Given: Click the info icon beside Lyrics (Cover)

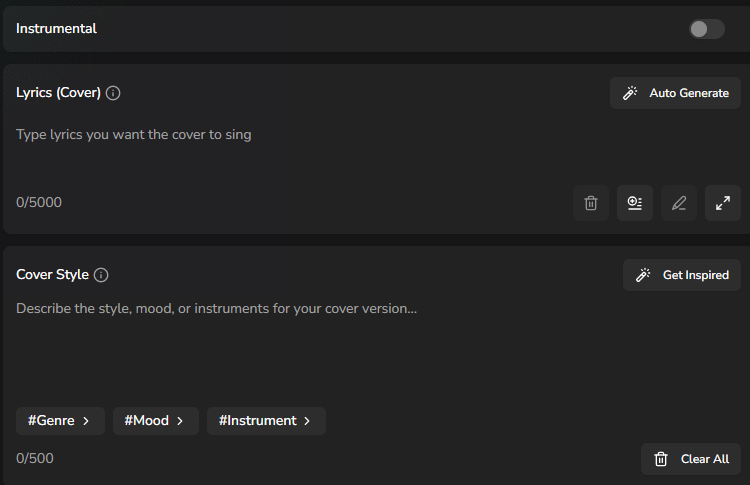Looking at the screenshot, I should point(113,93).
